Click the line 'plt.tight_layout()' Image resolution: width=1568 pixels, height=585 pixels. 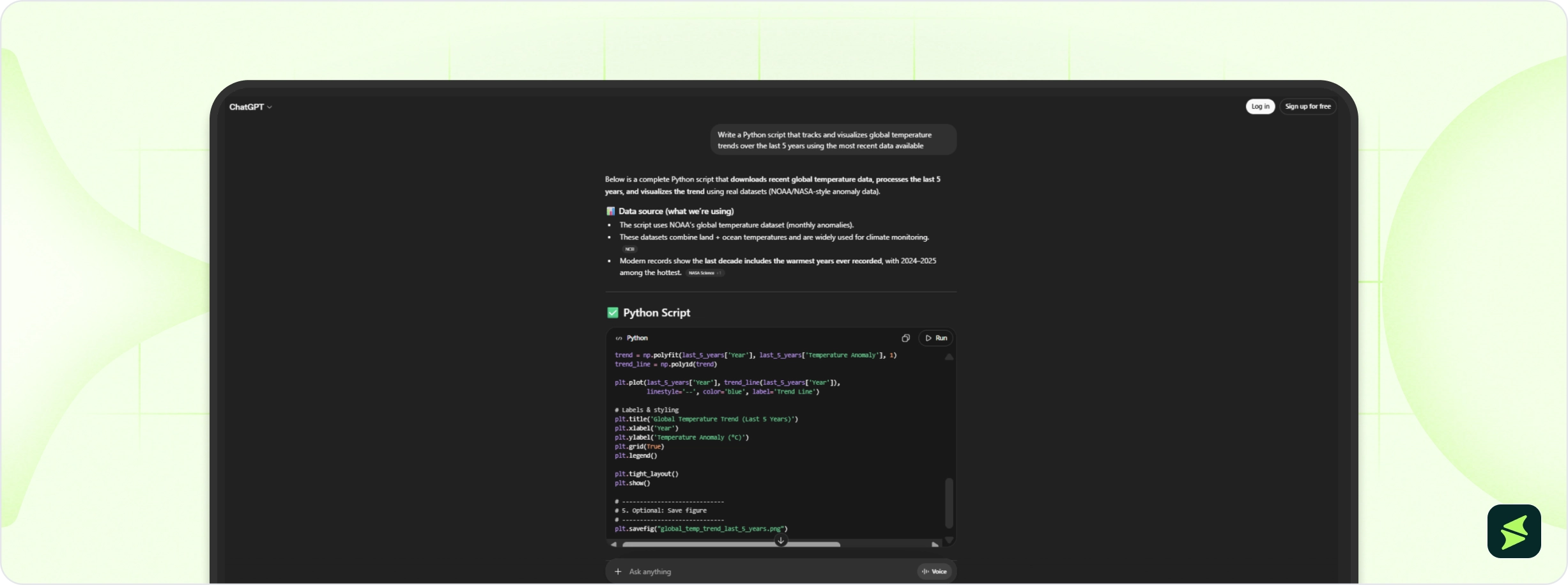pos(647,474)
